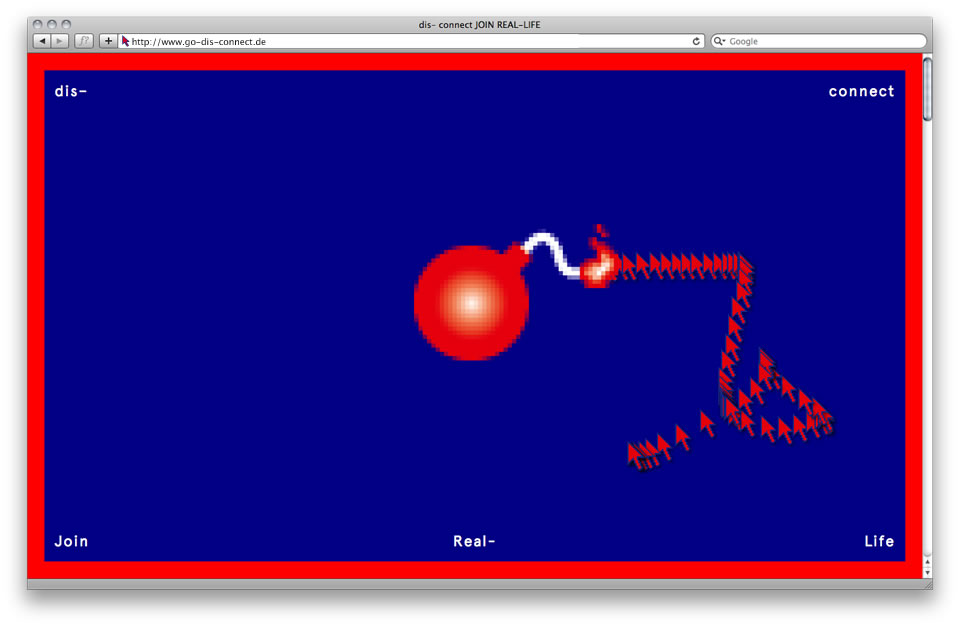Open the 'Real-' link
The image size is (960, 627).
[474, 541]
